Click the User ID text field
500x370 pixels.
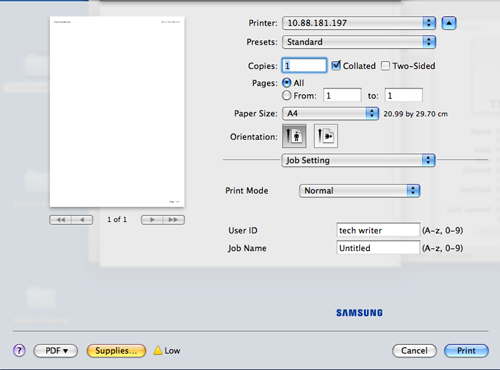[x=378, y=230]
